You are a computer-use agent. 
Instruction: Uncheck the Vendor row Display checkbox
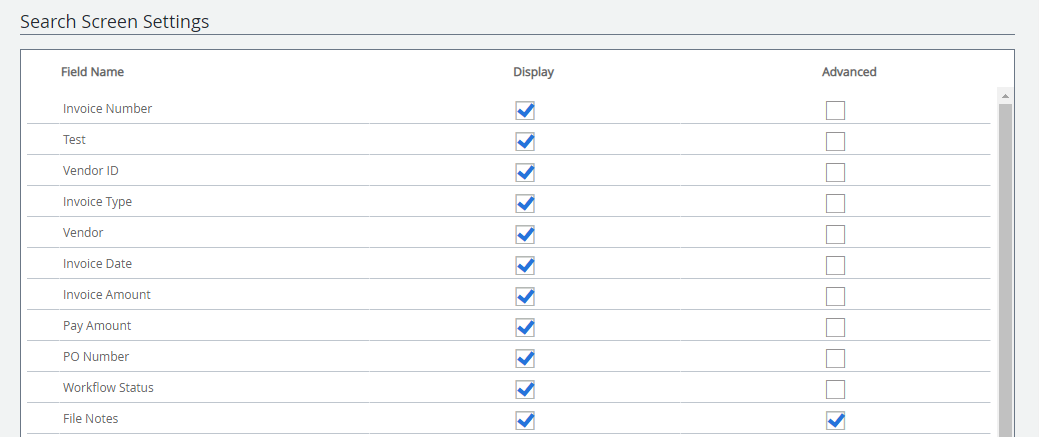click(x=525, y=234)
